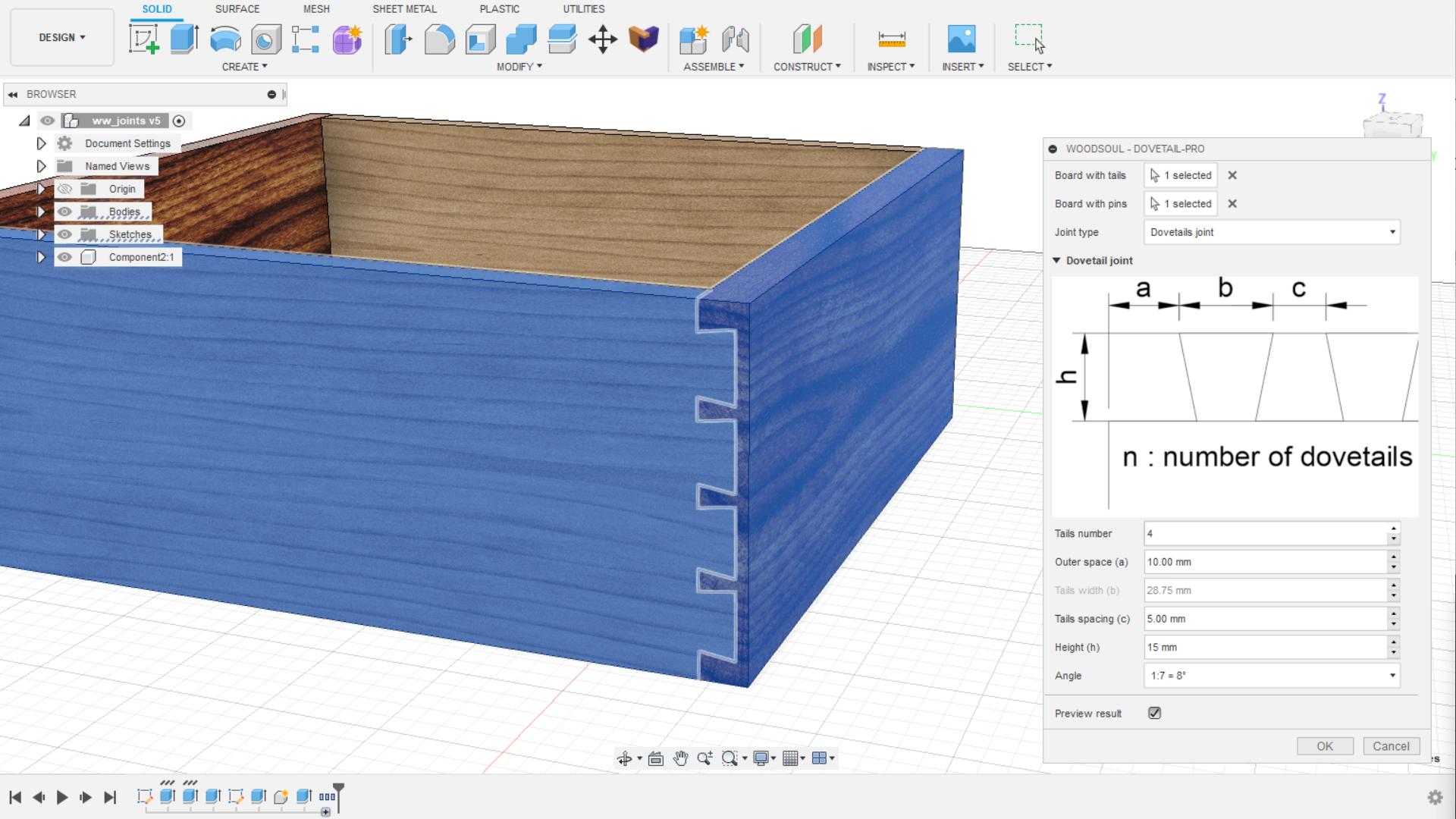Open the Measure tool under Inspect

pos(891,39)
